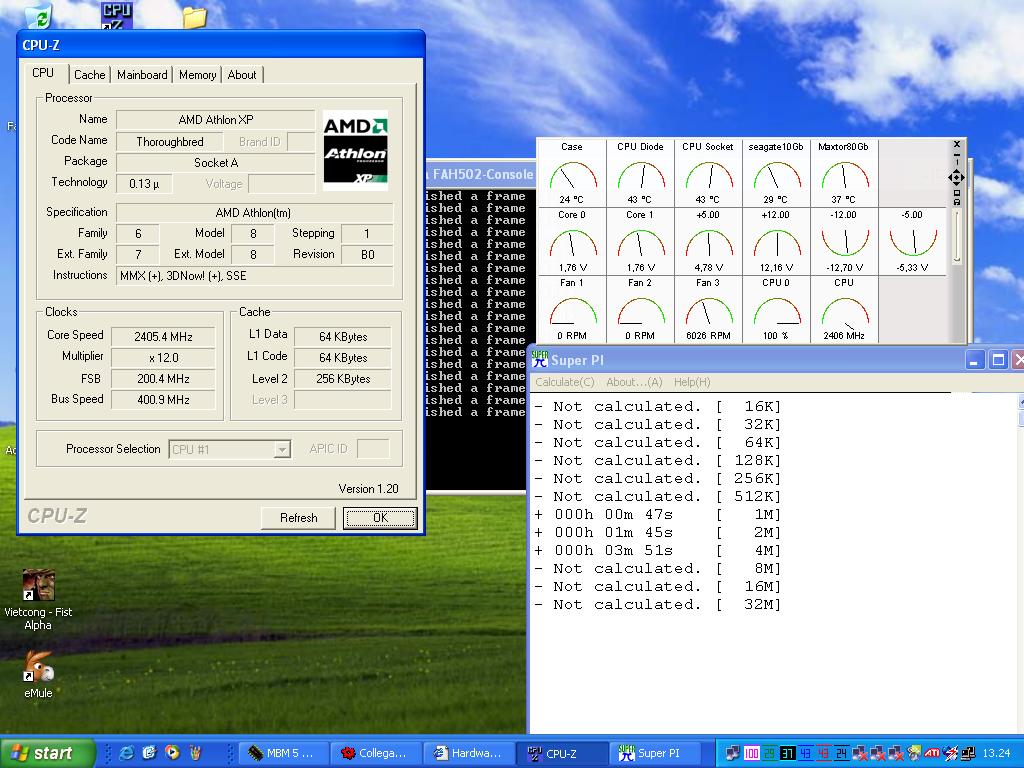Viewport: 1024px width, 768px height.
Task: Click the Core 0 voltage gauge
Action: (x=572, y=241)
